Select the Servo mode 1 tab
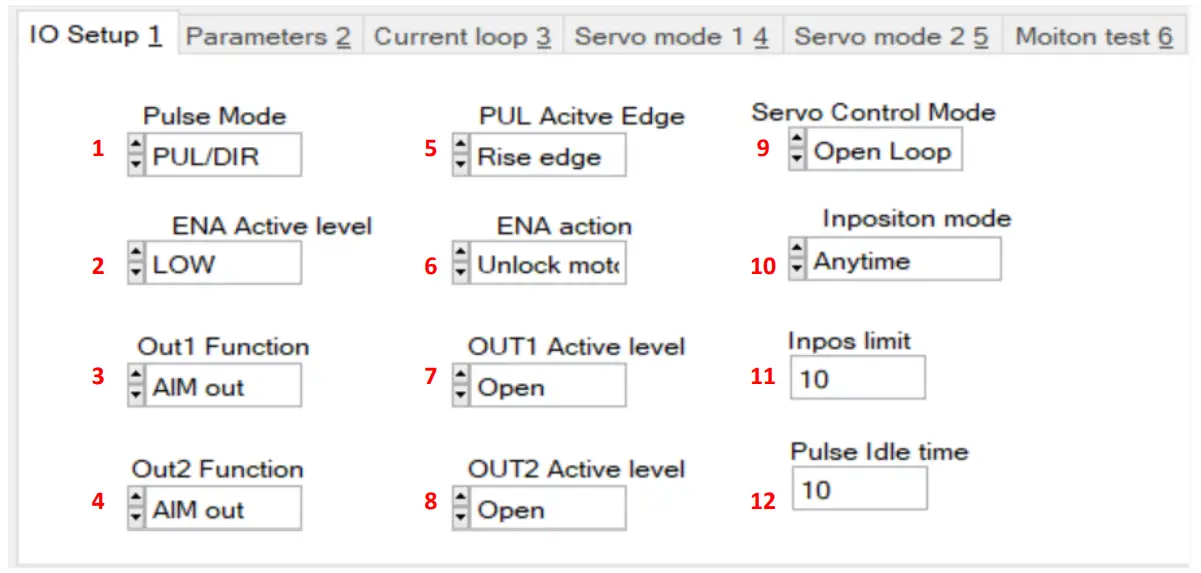1201x573 pixels. click(x=671, y=37)
